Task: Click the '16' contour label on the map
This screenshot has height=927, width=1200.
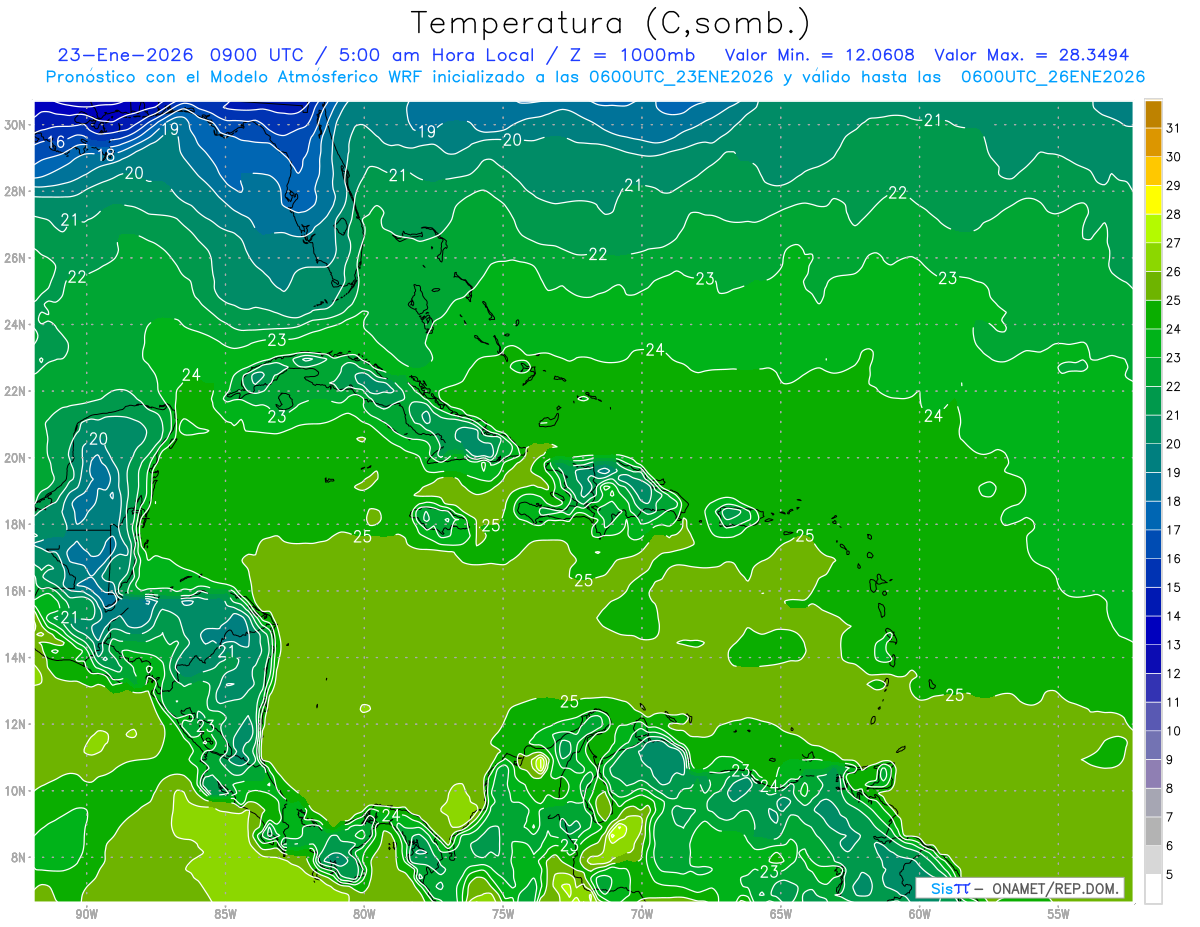Action: point(56,142)
